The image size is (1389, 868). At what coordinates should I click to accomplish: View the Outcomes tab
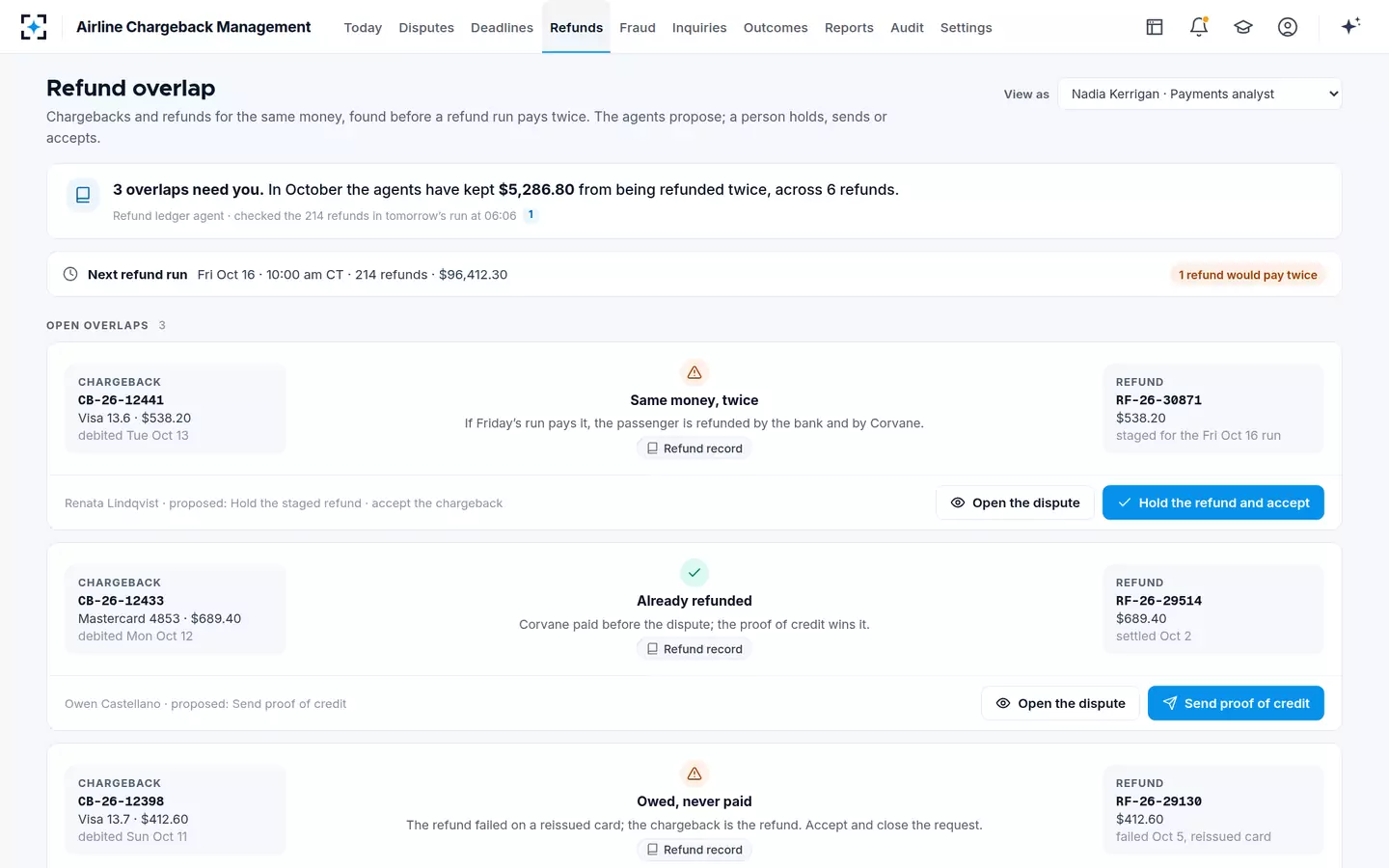click(776, 28)
